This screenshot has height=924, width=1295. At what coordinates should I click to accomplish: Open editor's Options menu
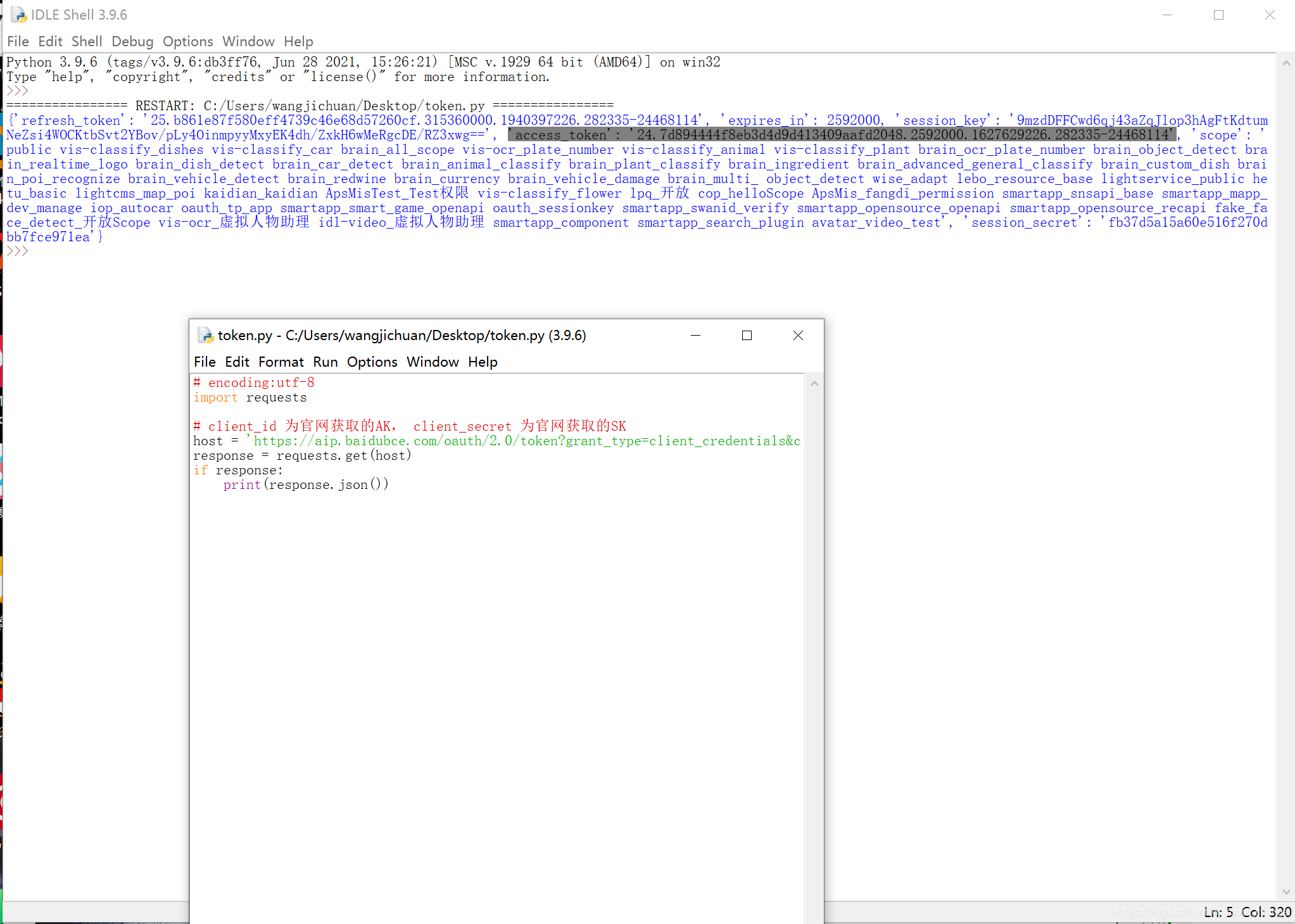(x=372, y=362)
